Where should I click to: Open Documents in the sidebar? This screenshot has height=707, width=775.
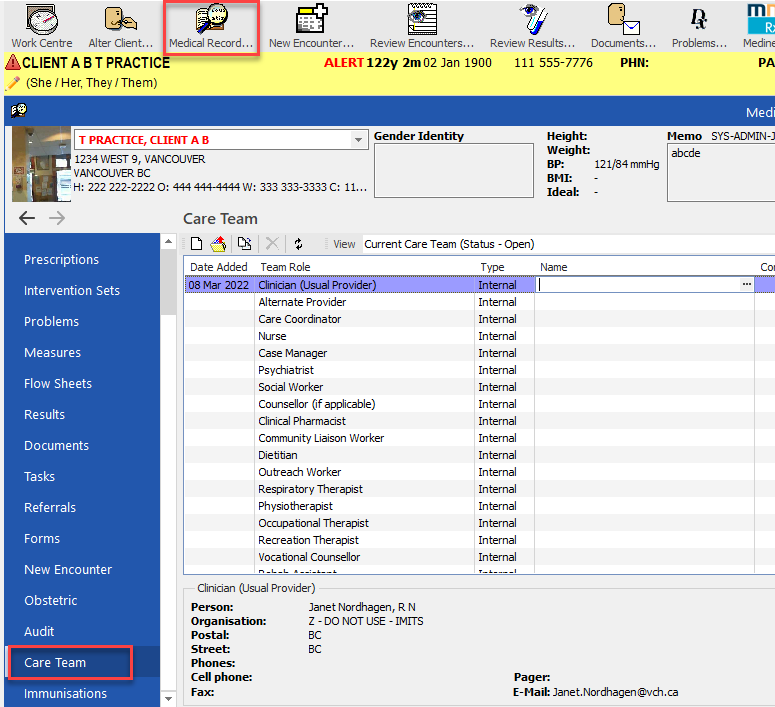tap(56, 445)
